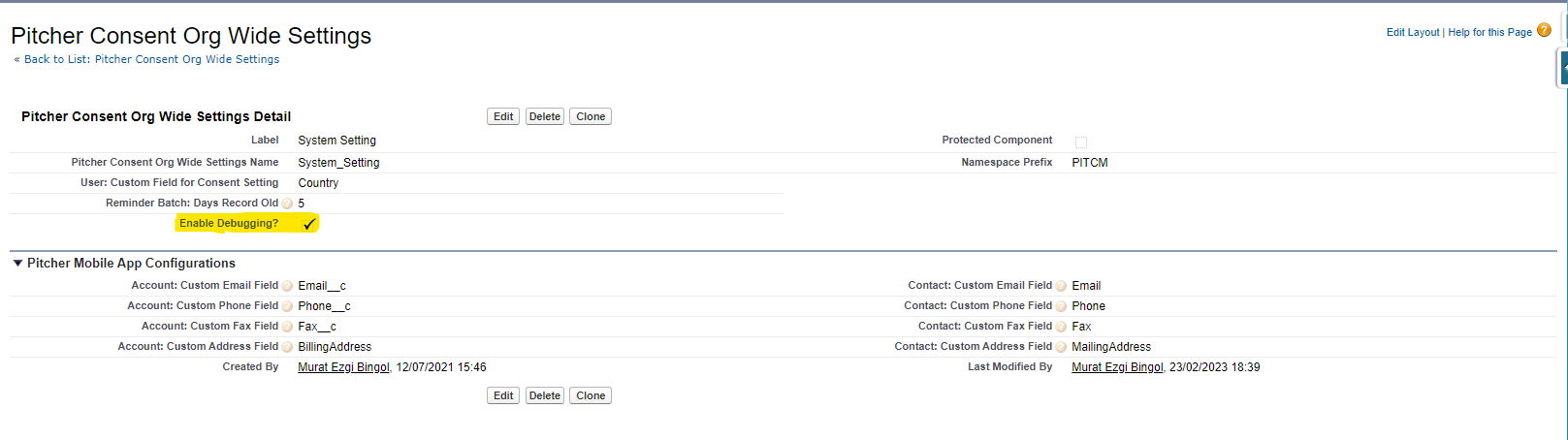Screen dimensions: 1568x440
Task: Click the top Edit button
Action: 503,116
